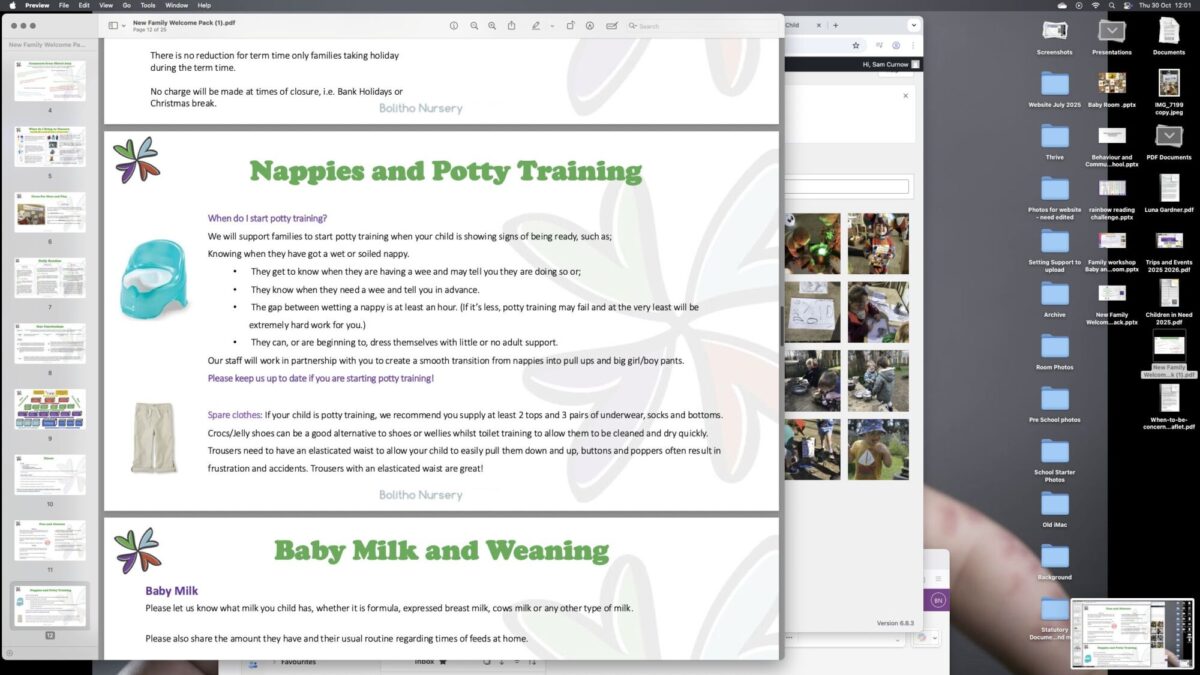
Task: Zoom in using the magnifier plus icon
Action: click(x=493, y=26)
